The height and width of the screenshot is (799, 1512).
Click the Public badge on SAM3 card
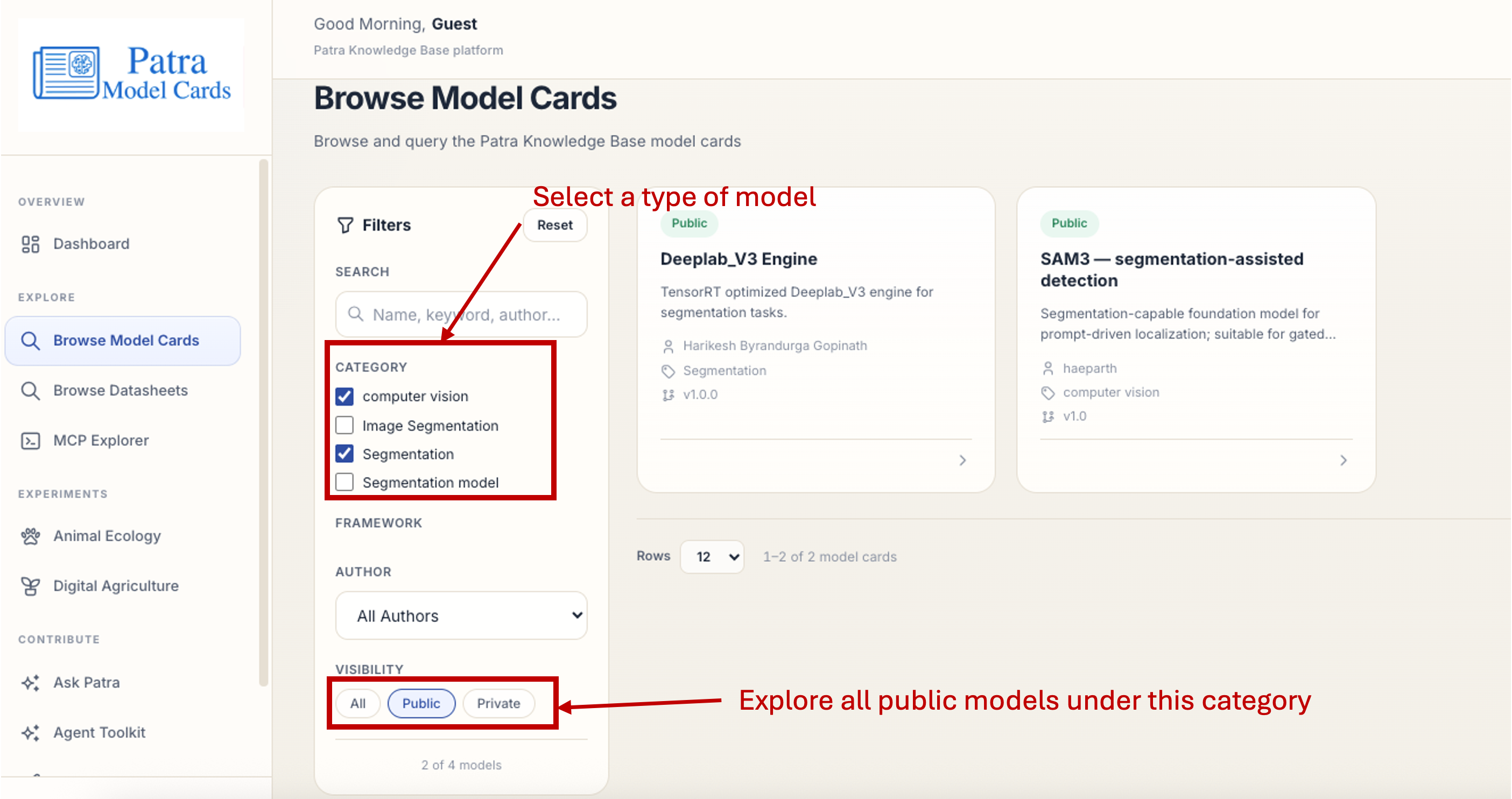[x=1070, y=223]
